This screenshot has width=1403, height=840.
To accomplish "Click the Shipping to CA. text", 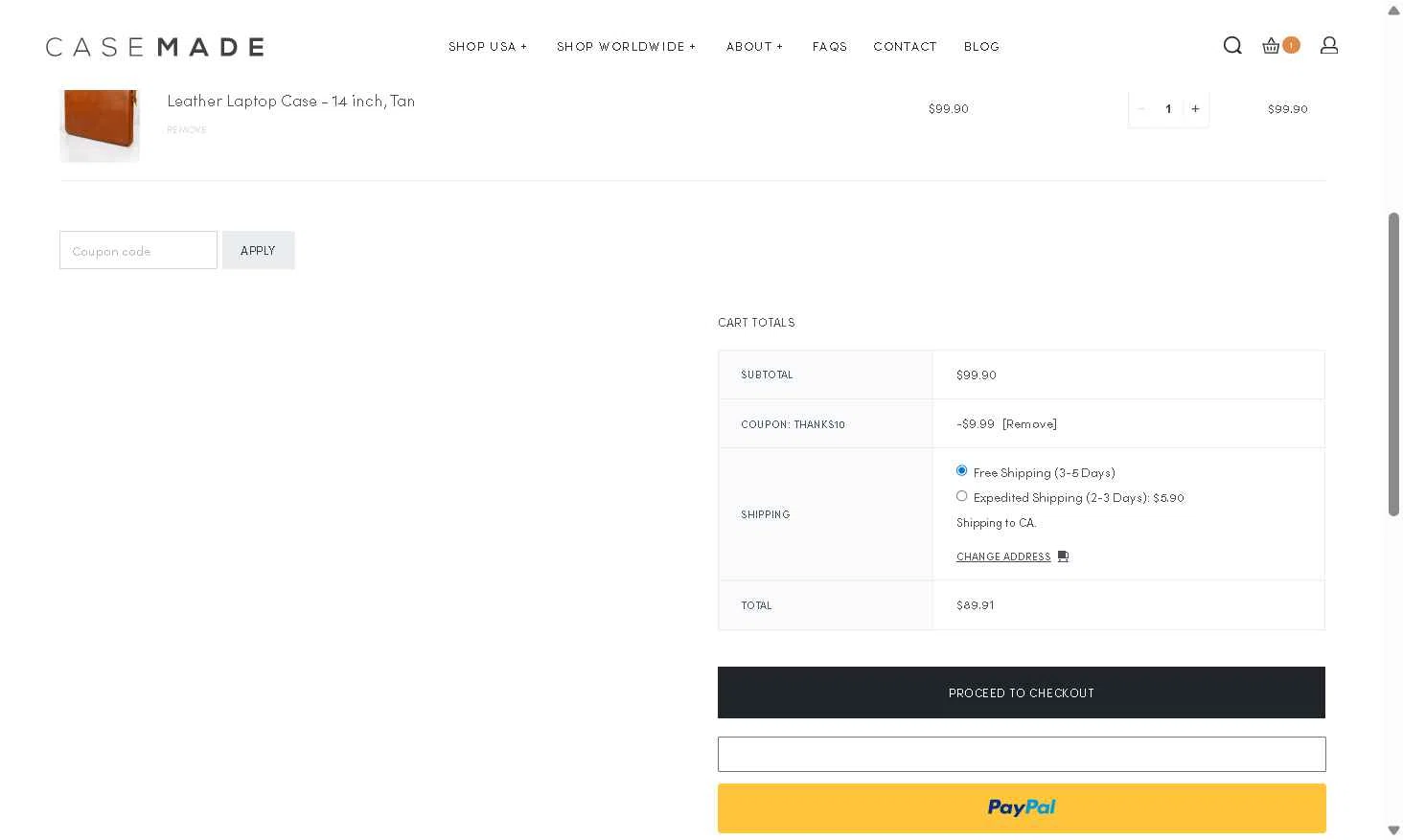I will 996,522.
